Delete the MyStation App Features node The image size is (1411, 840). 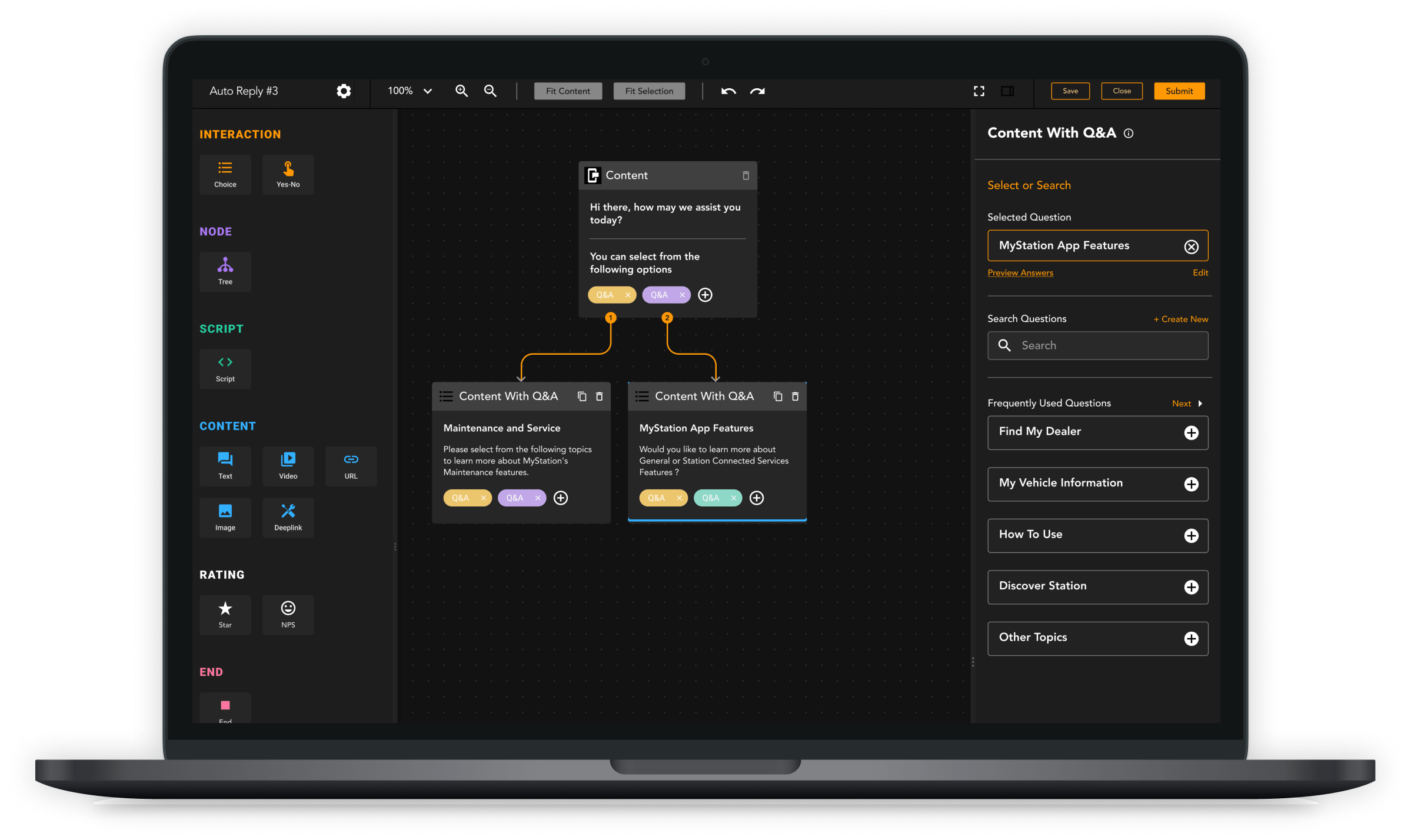pos(795,396)
